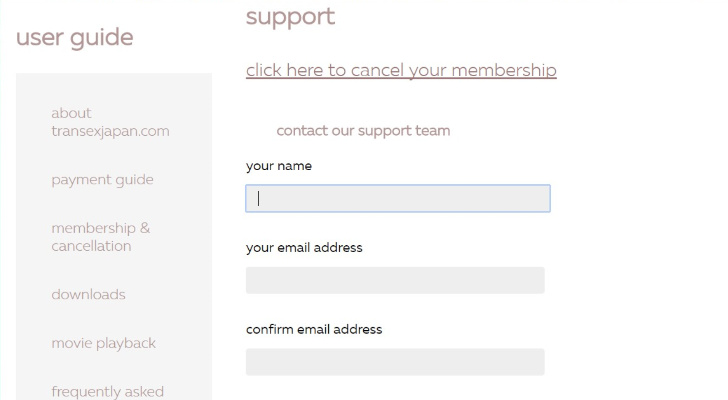Viewport: 728px width, 400px height.
Task: Open the movie playback guide
Action: coord(103,343)
